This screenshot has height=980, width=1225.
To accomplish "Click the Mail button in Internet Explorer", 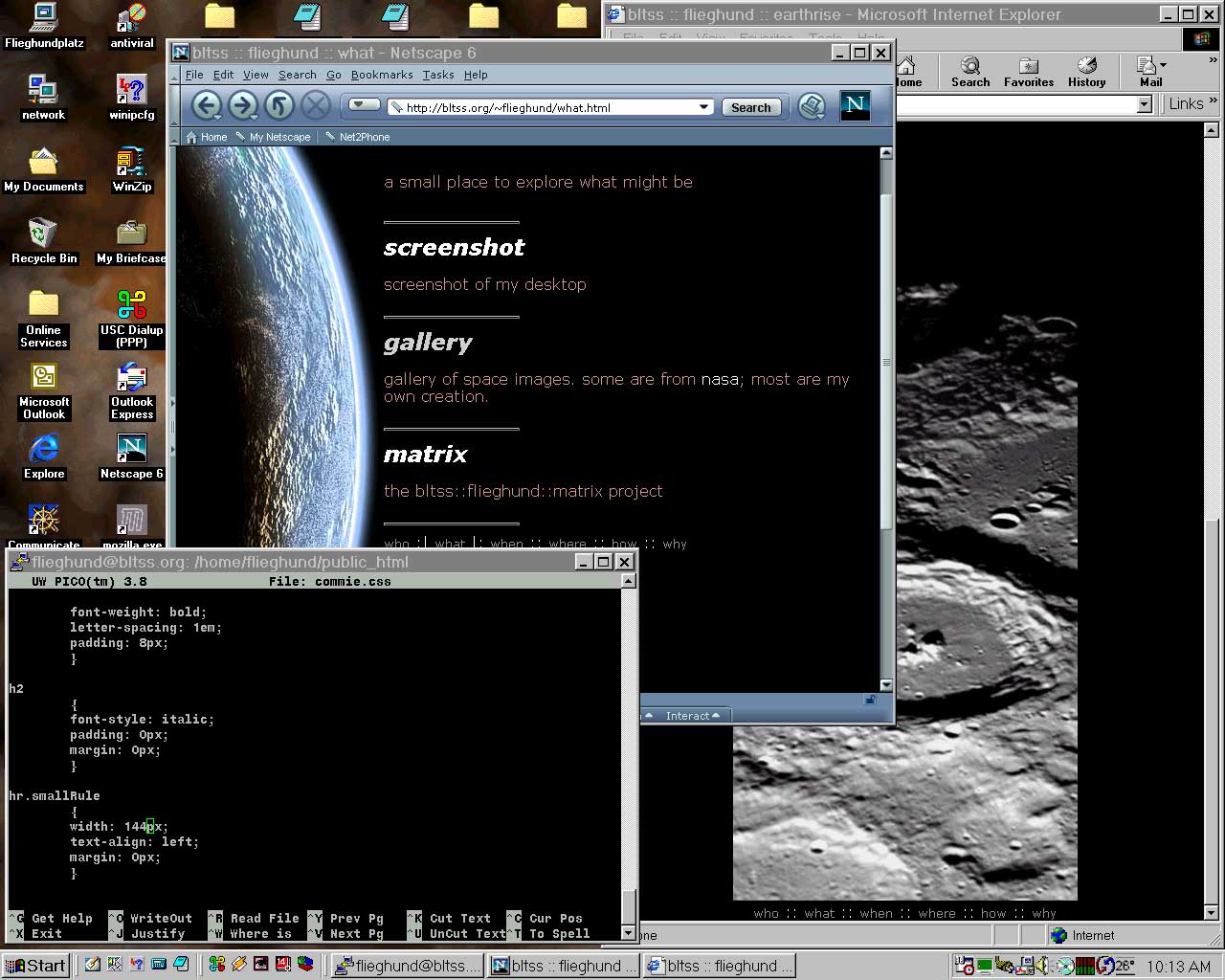I will click(1151, 72).
